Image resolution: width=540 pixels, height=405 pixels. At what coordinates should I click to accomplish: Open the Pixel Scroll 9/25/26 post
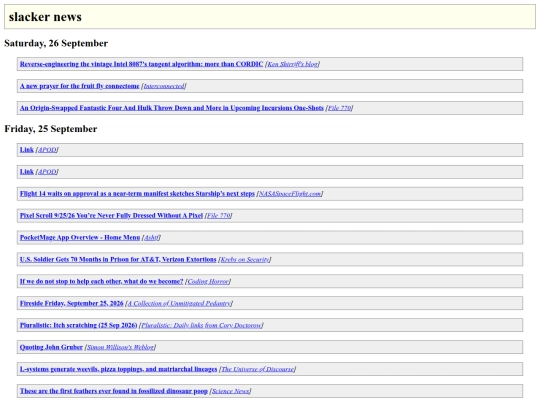pyautogui.click(x=111, y=216)
